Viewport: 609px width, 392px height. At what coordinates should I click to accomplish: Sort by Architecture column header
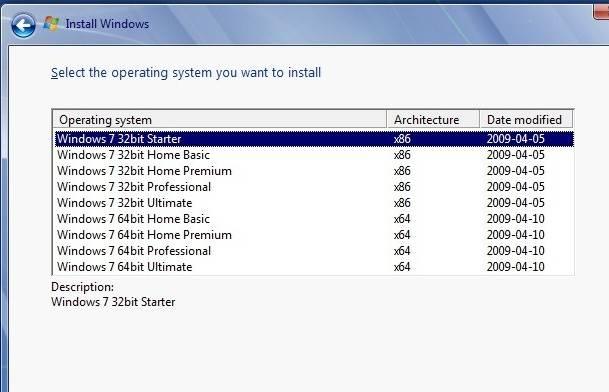[x=433, y=120]
